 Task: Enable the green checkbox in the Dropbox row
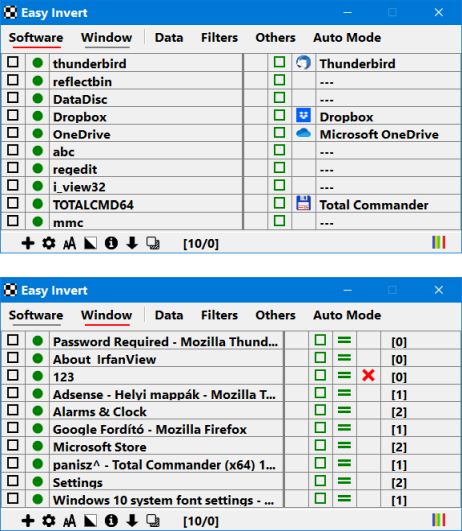[279, 115]
